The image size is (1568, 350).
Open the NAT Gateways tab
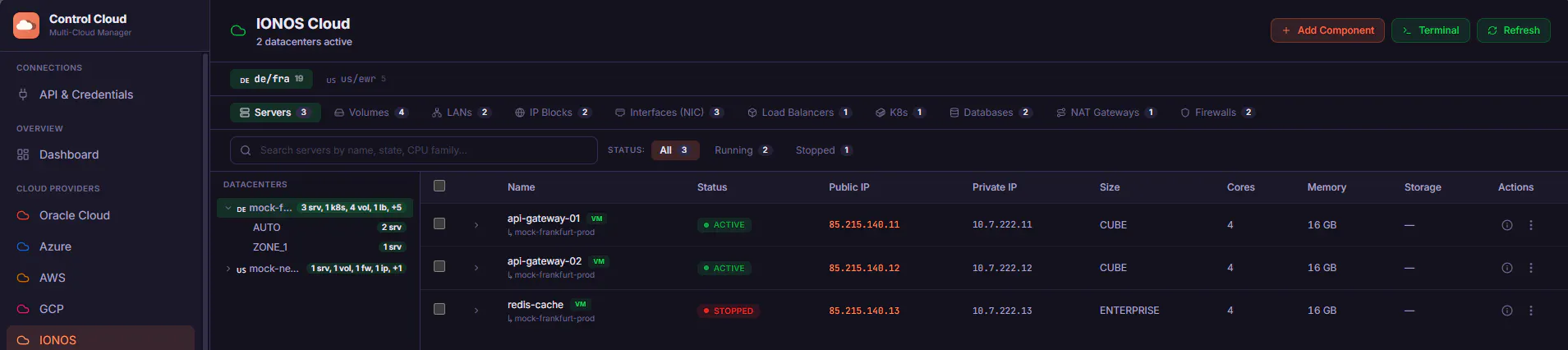click(1106, 113)
